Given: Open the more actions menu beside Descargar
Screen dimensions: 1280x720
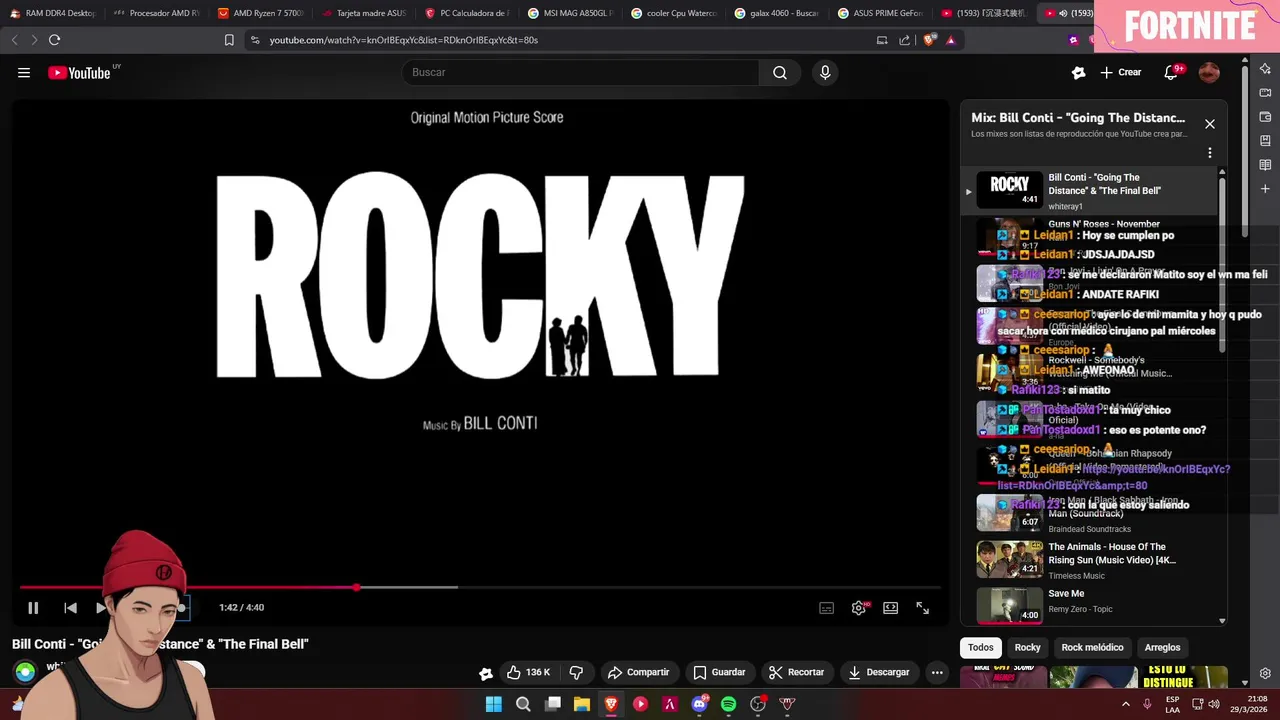Looking at the screenshot, I should [x=937, y=672].
